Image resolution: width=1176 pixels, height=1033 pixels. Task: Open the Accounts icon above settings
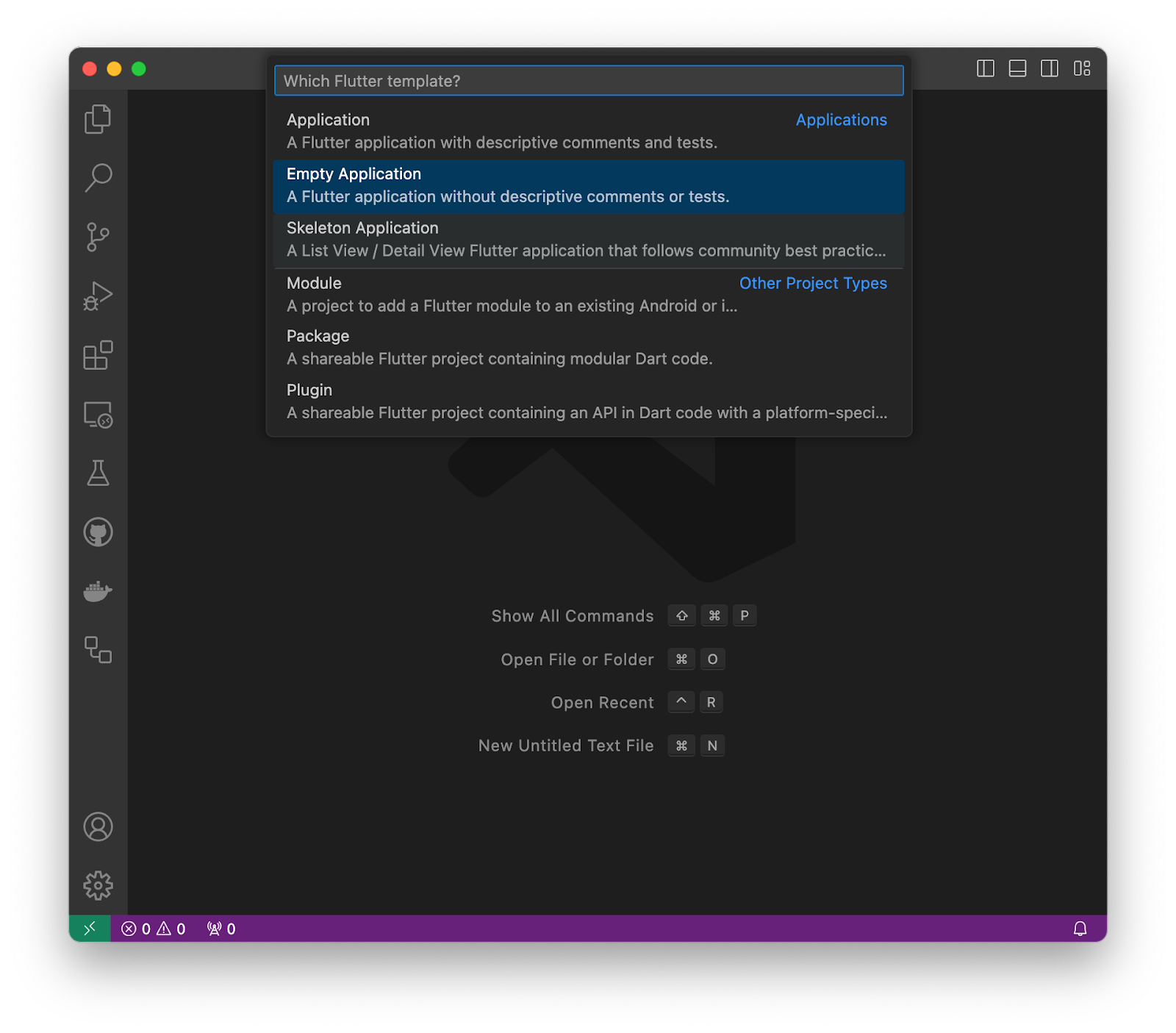pos(98,826)
